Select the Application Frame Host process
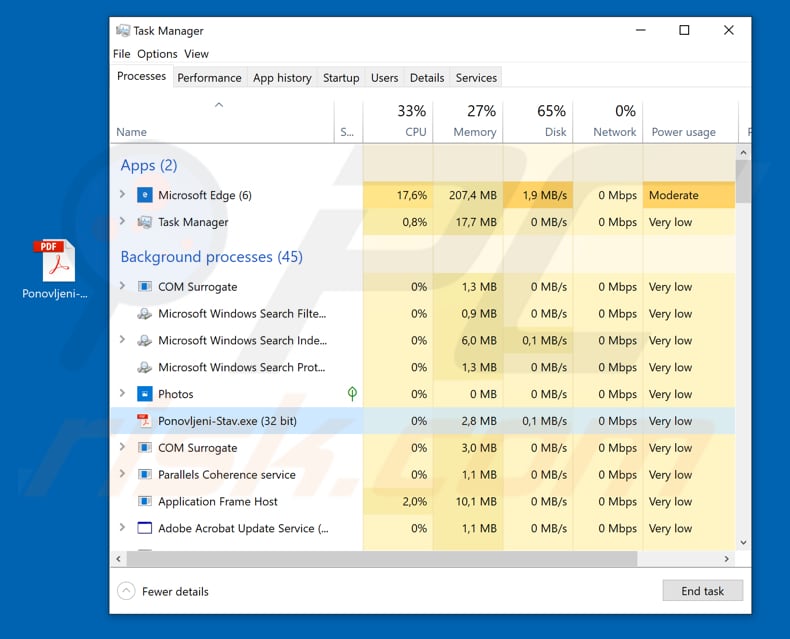Viewport: 790px width, 639px height. [423, 501]
